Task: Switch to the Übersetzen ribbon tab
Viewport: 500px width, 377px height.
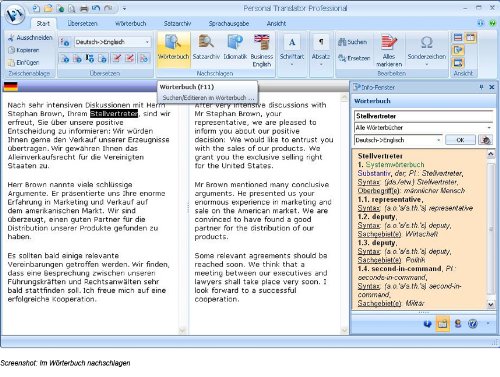Action: click(82, 23)
